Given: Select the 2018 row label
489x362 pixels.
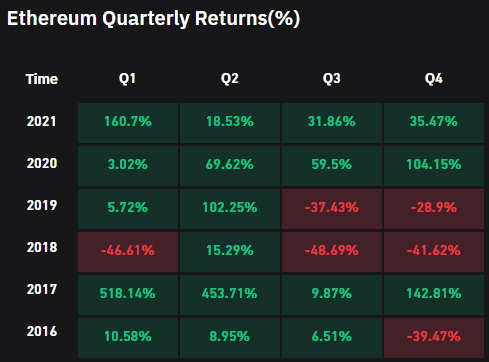Looking at the screenshot, I should click(x=42, y=247).
